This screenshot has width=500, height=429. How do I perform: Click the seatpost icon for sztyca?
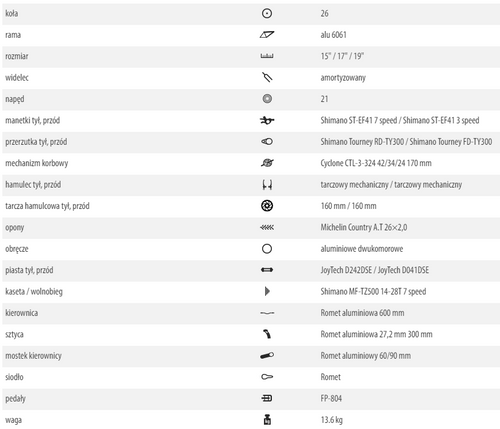[267, 334]
